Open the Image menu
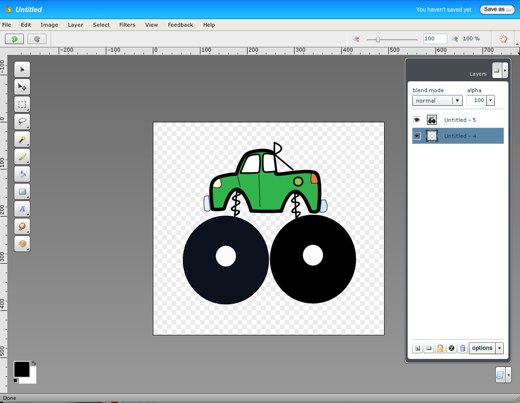 coord(49,25)
